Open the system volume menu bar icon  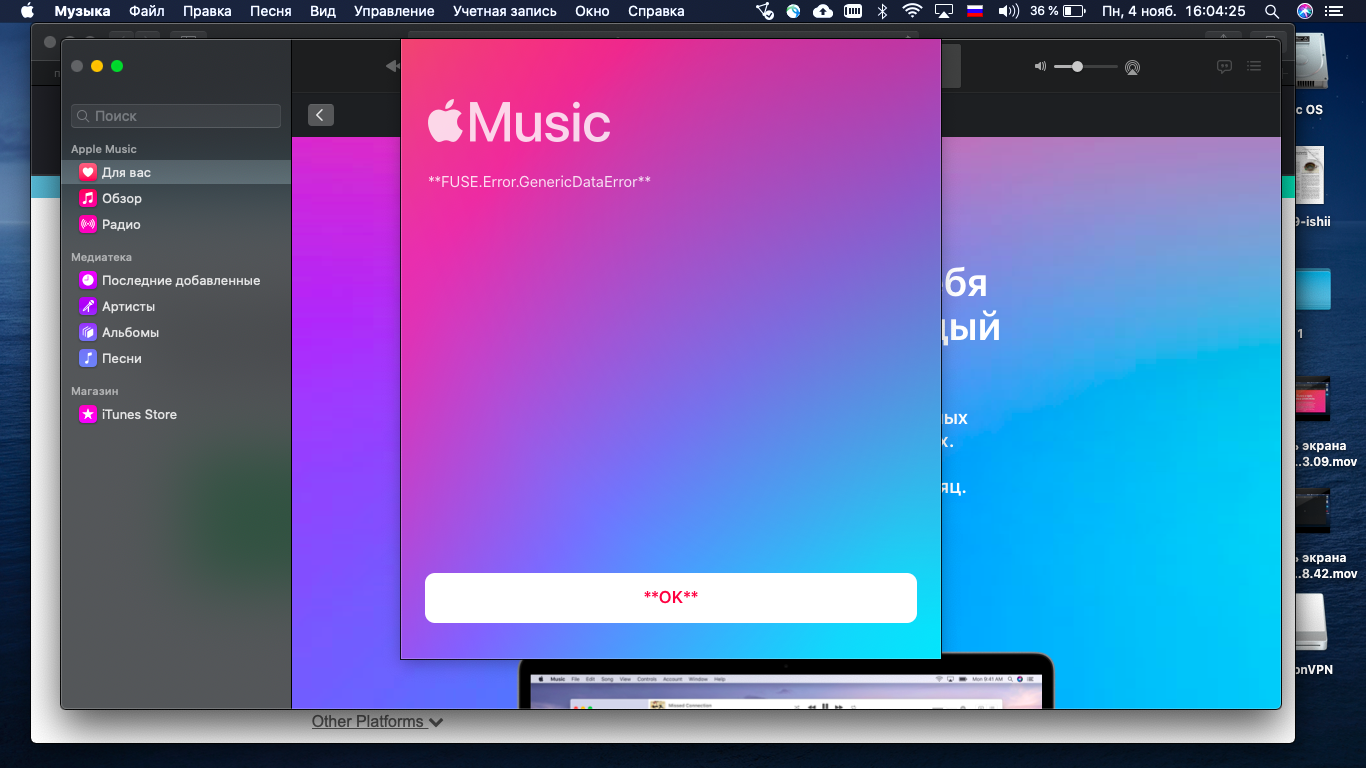click(x=1009, y=11)
